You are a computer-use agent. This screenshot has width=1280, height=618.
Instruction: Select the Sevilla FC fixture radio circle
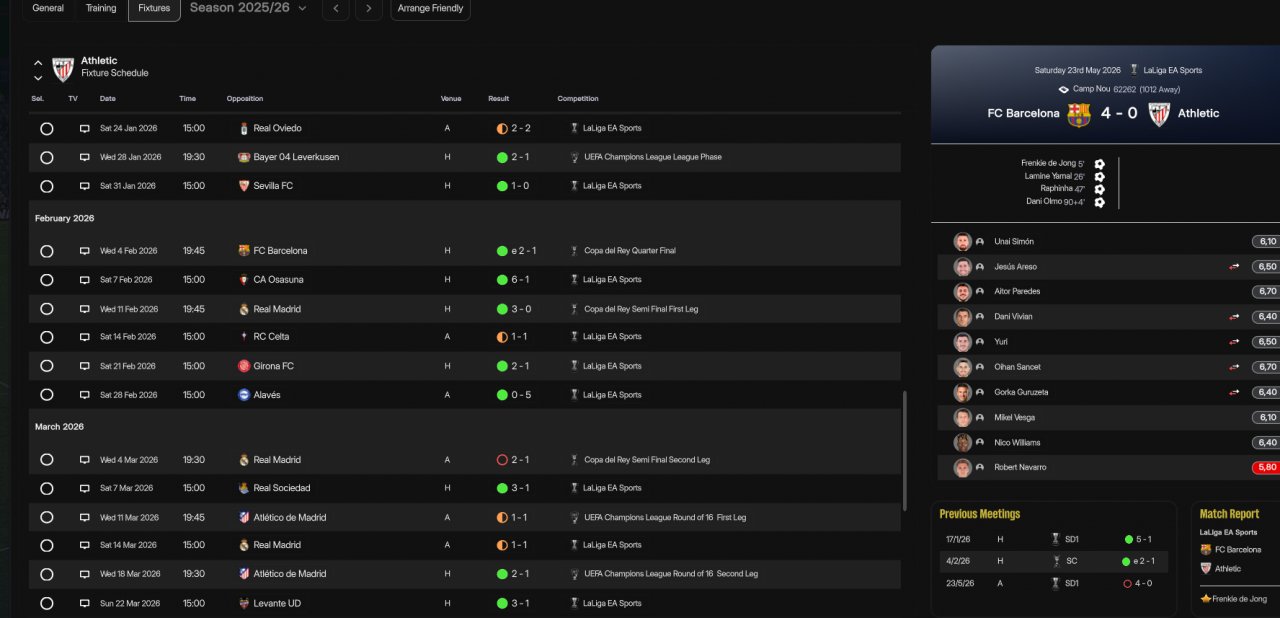pos(46,186)
